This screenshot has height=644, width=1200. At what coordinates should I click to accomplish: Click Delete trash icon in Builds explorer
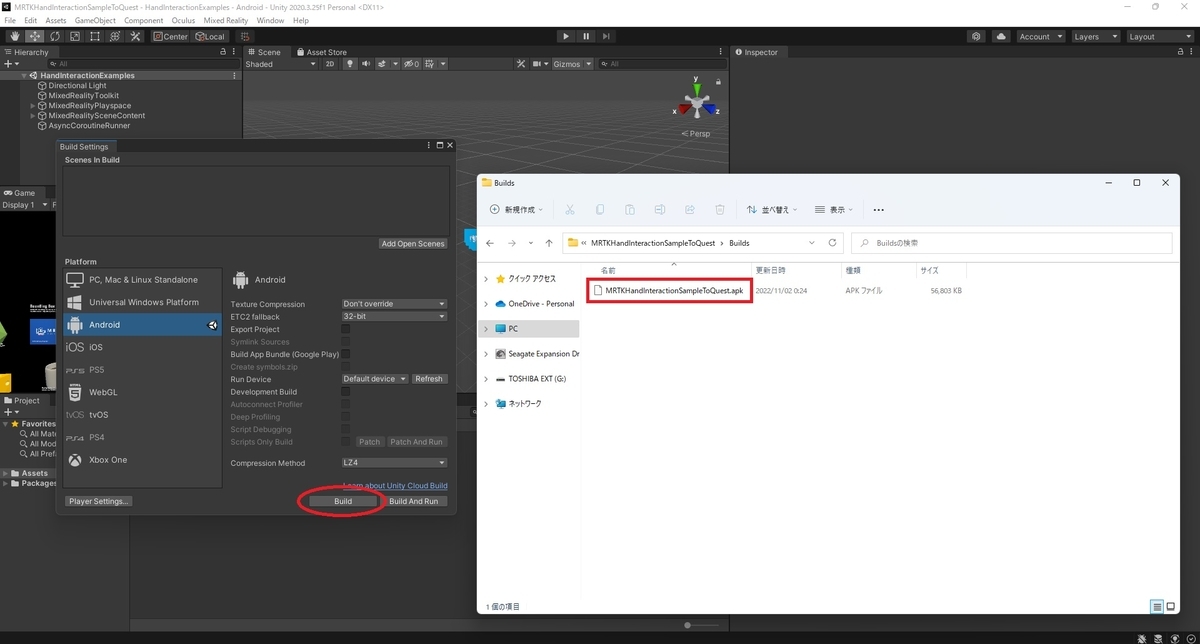(720, 210)
